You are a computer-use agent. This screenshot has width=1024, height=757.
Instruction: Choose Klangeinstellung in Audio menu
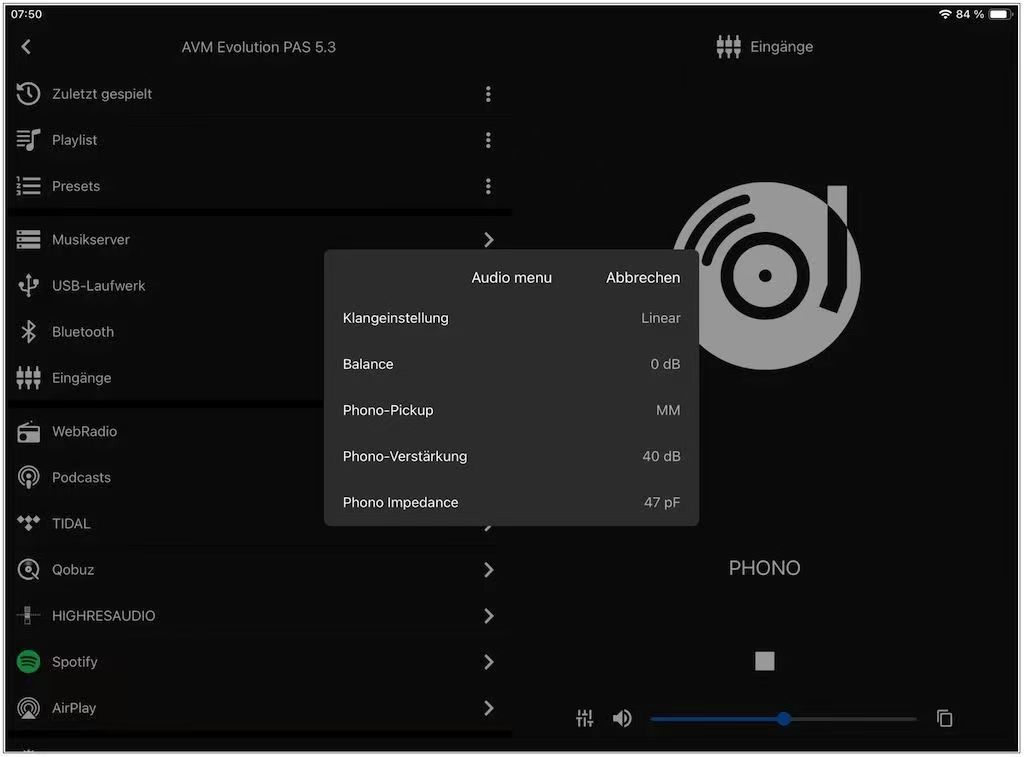tap(511, 318)
